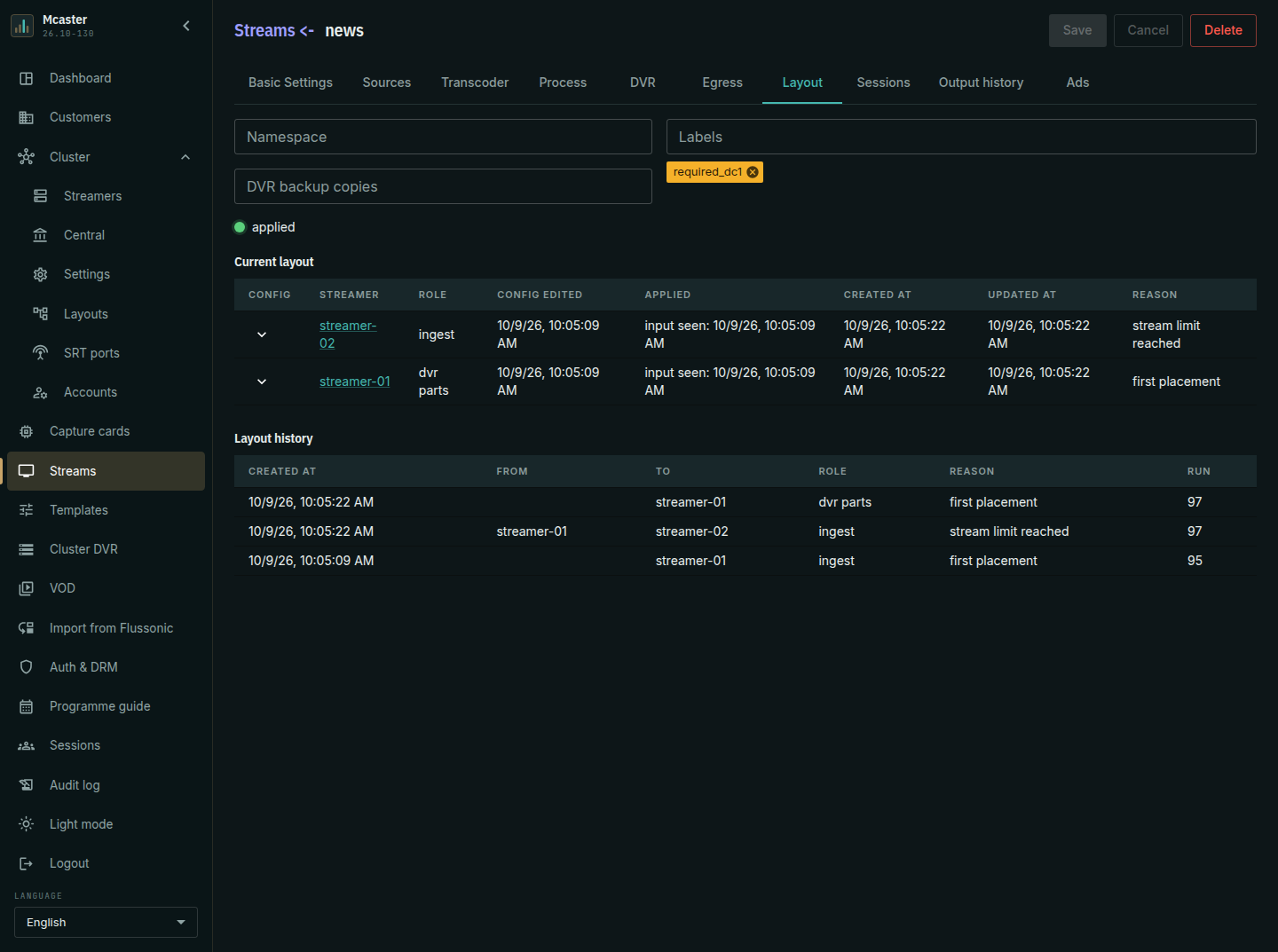Viewport: 1278px width, 952px height.
Task: Open the Transcoder tab
Action: 475,83
